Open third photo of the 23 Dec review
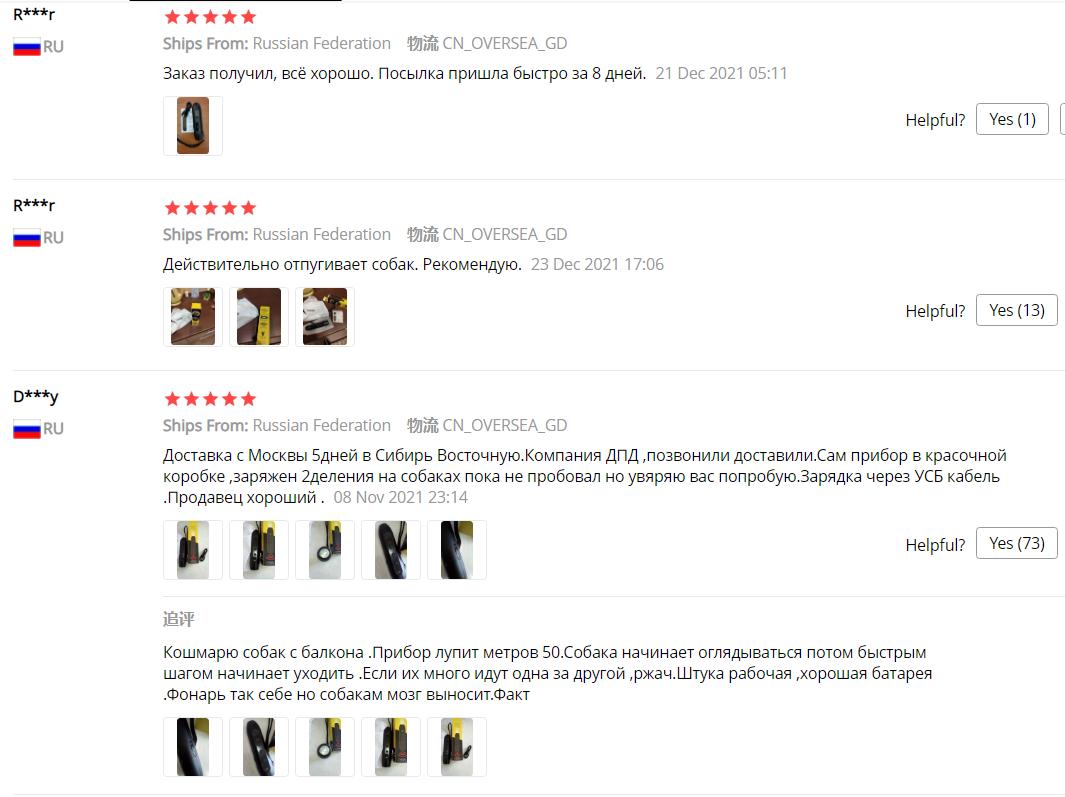Screen dimensions: 1065x797 coord(325,317)
